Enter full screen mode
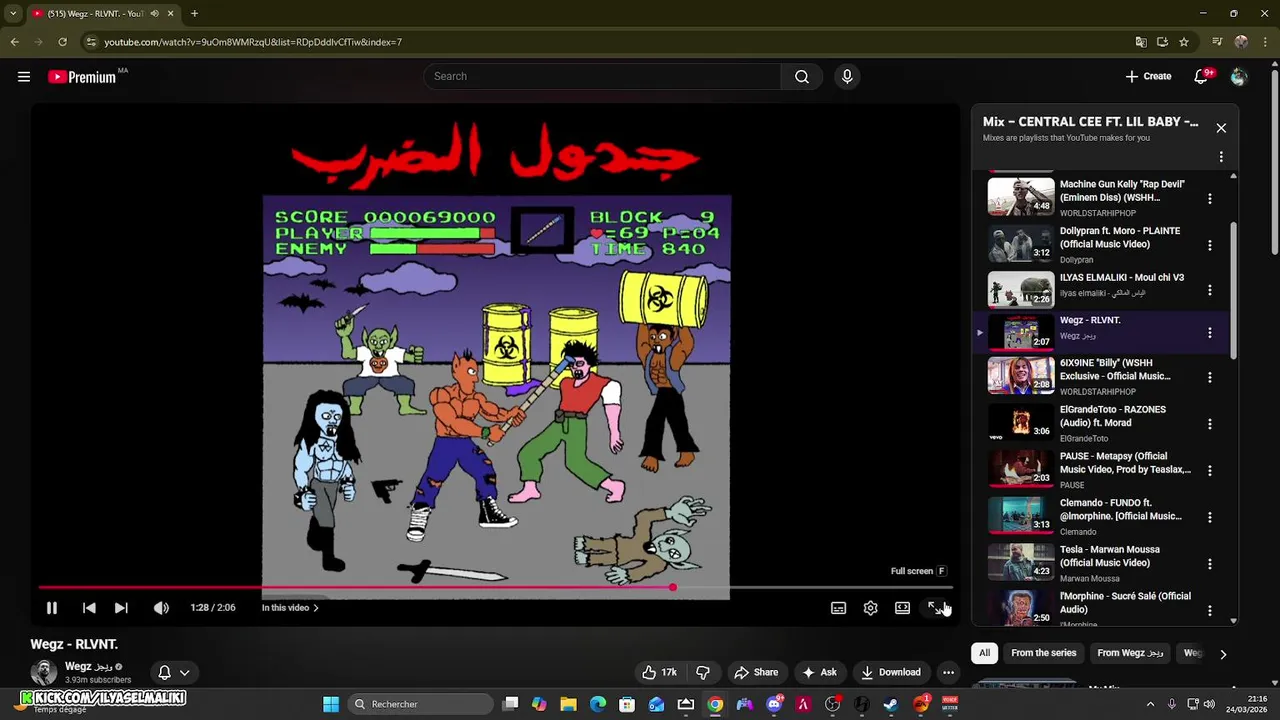Viewport: 1280px width, 720px height. pos(934,607)
